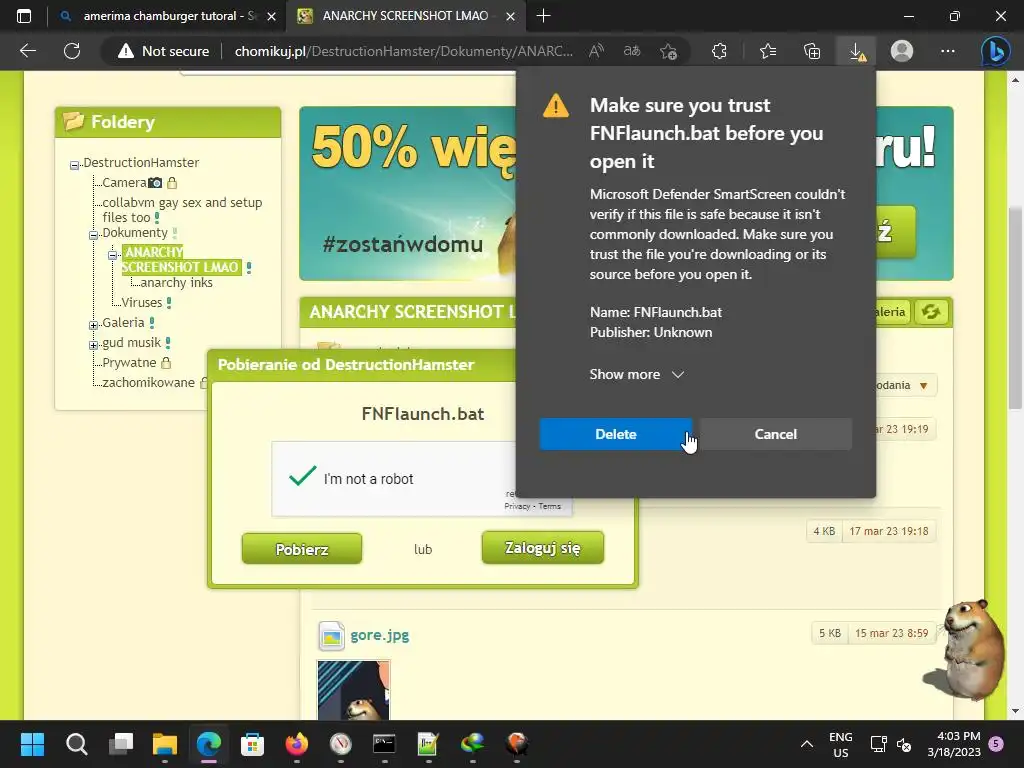Screen dimensions: 1024x768
Task: Open a new tab with plus button
Action: (543, 16)
